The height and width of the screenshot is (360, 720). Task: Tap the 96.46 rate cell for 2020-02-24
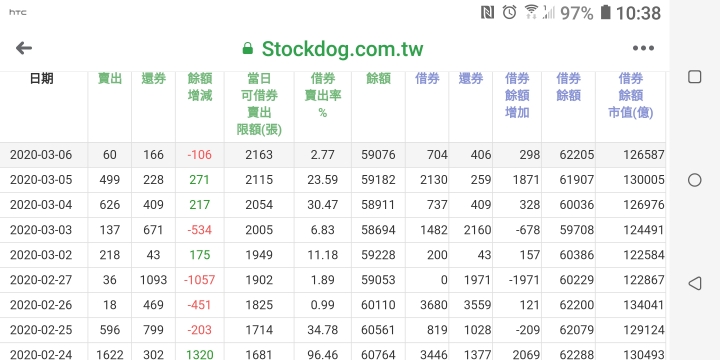point(323,354)
